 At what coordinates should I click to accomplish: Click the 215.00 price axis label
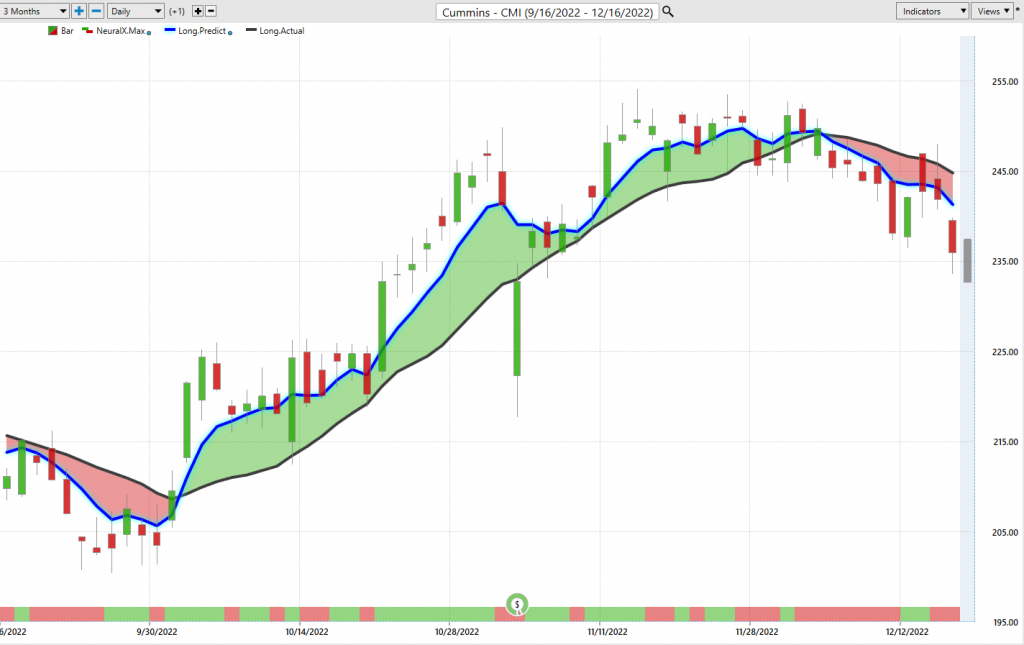1004,442
